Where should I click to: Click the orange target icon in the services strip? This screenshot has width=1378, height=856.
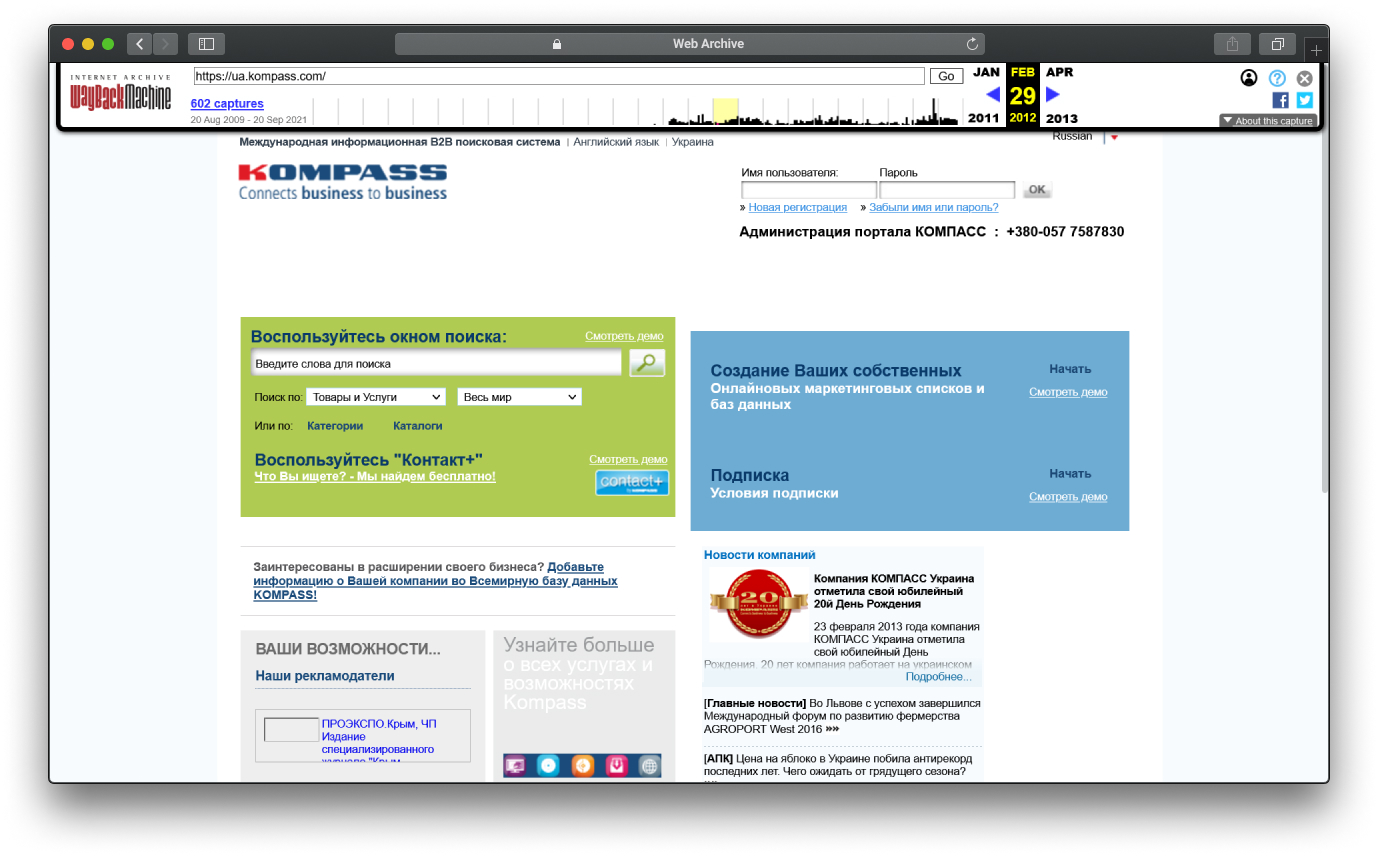point(583,765)
